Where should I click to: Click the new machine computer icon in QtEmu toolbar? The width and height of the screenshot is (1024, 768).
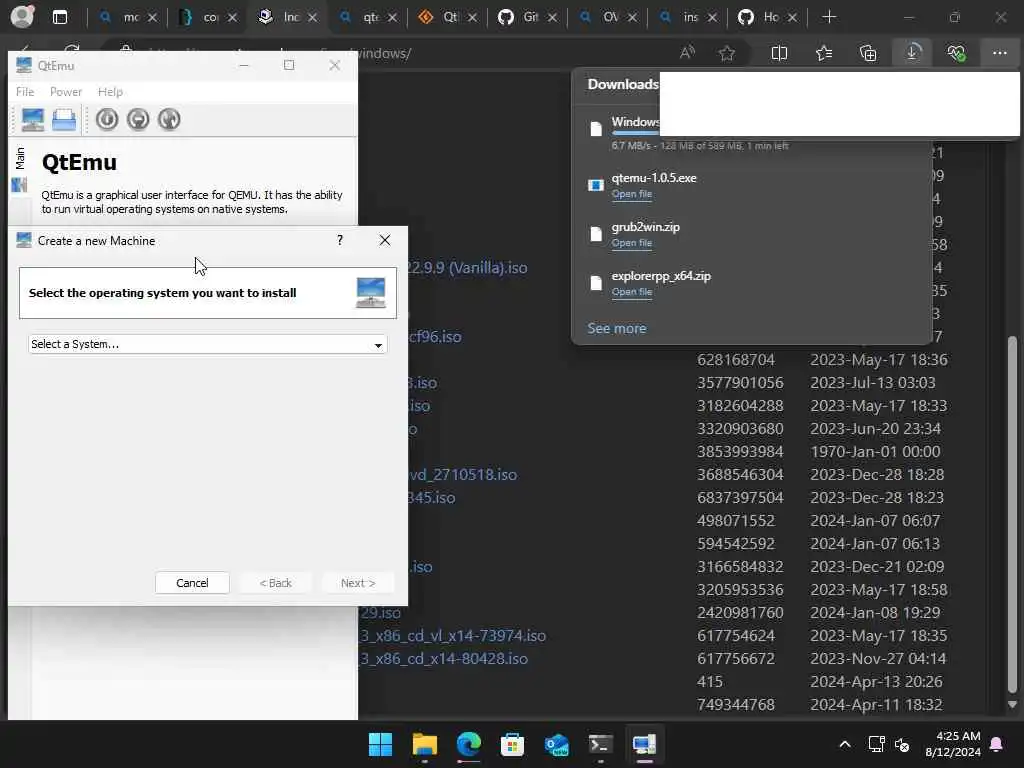33,120
